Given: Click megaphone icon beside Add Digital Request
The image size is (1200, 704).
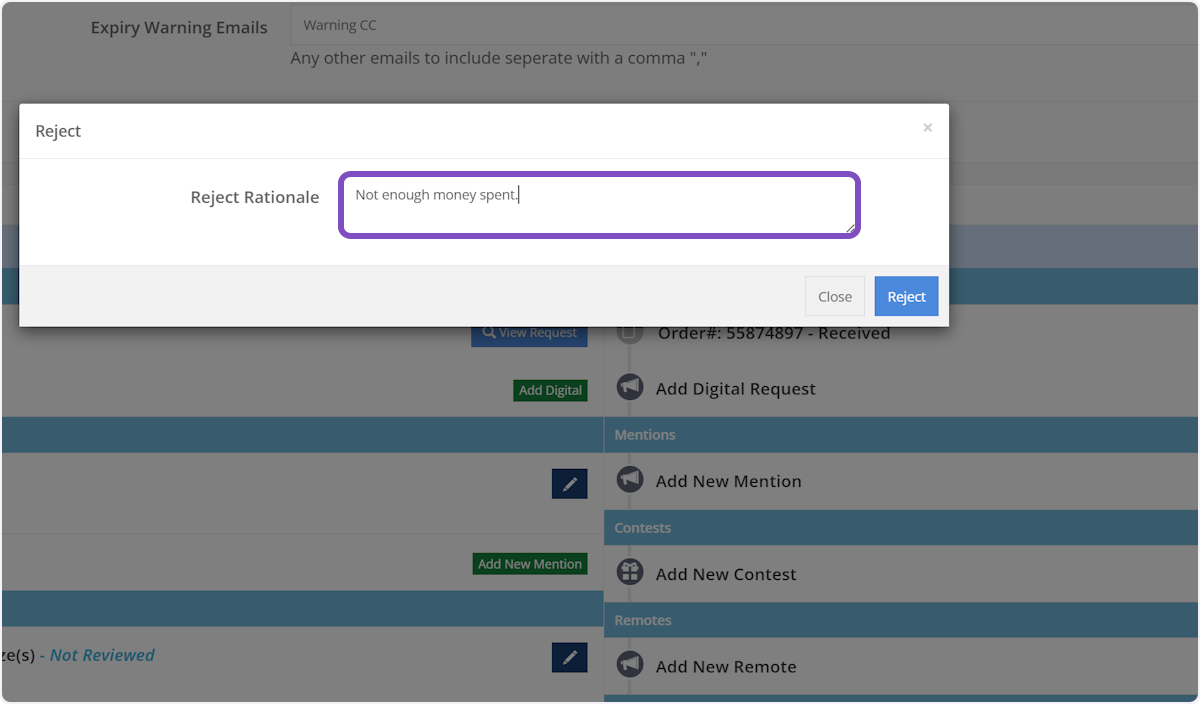Looking at the screenshot, I should coord(629,388).
